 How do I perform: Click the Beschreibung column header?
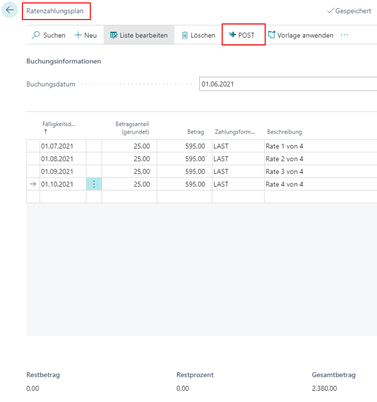(284, 132)
